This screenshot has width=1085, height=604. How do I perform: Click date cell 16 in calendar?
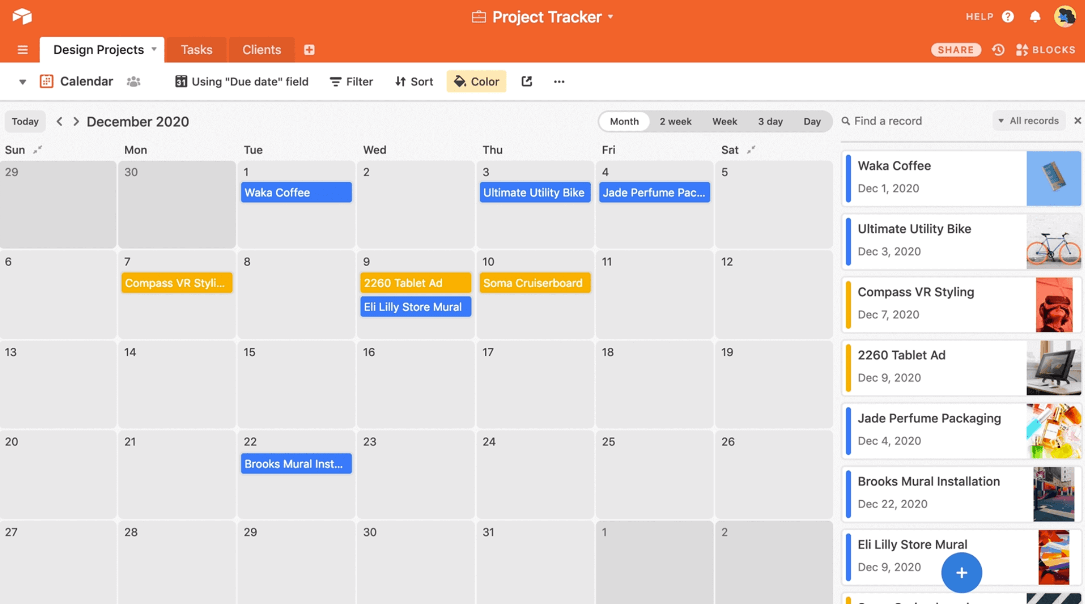(x=415, y=384)
